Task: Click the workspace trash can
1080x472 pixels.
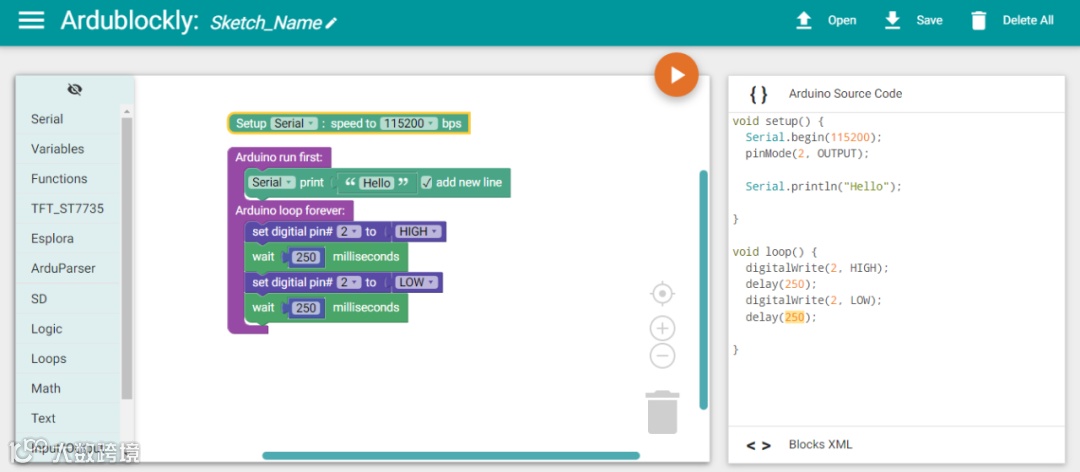Action: pyautogui.click(x=662, y=412)
